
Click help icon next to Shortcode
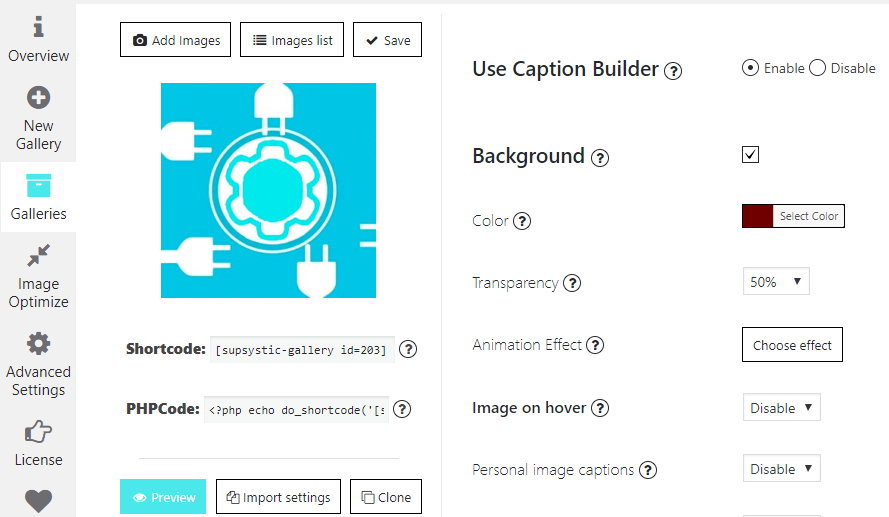tap(408, 349)
